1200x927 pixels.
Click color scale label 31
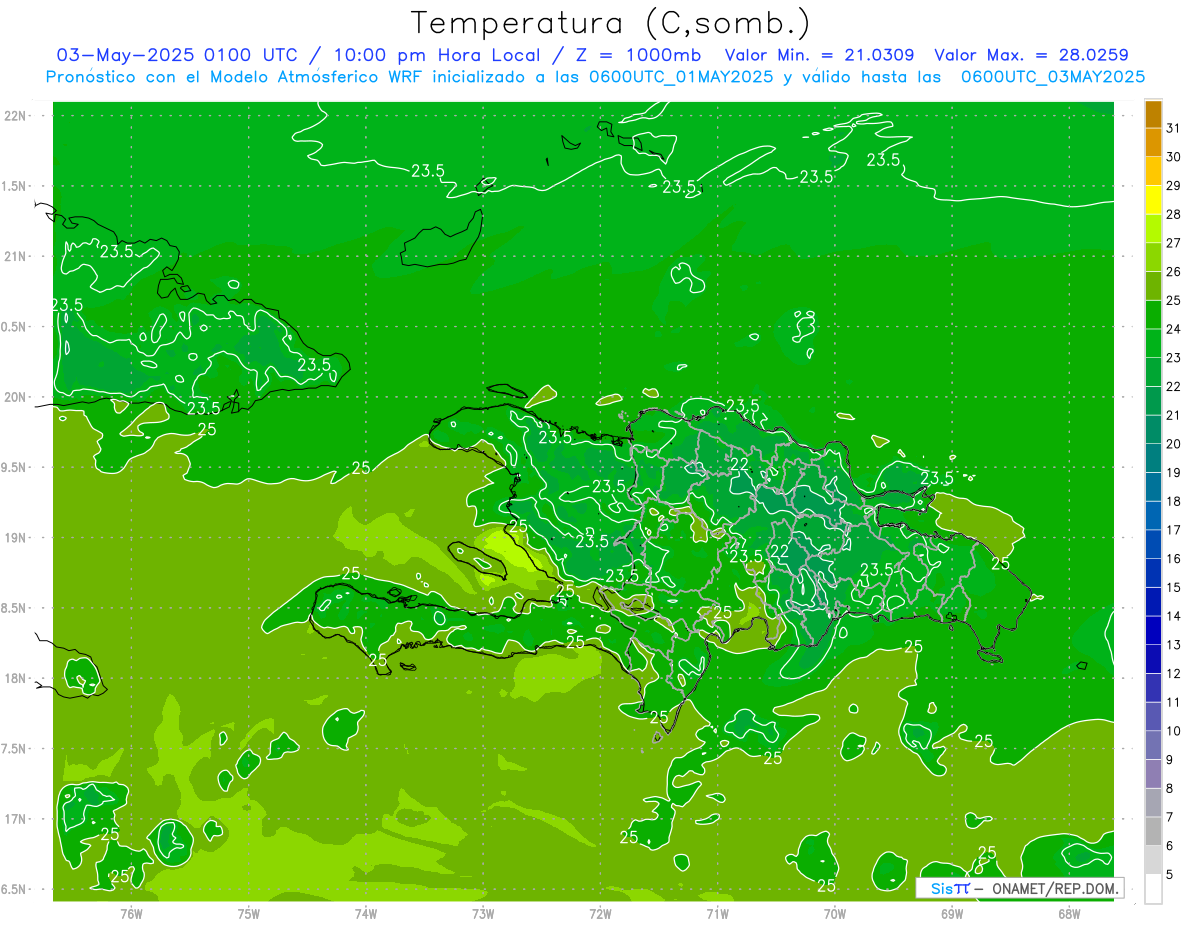[x=1174, y=128]
